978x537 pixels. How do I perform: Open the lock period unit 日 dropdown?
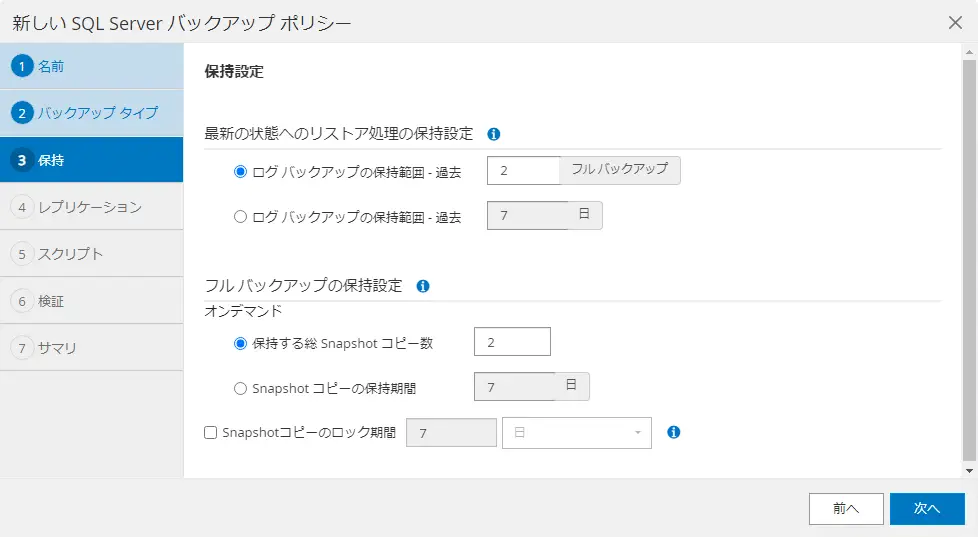(577, 433)
